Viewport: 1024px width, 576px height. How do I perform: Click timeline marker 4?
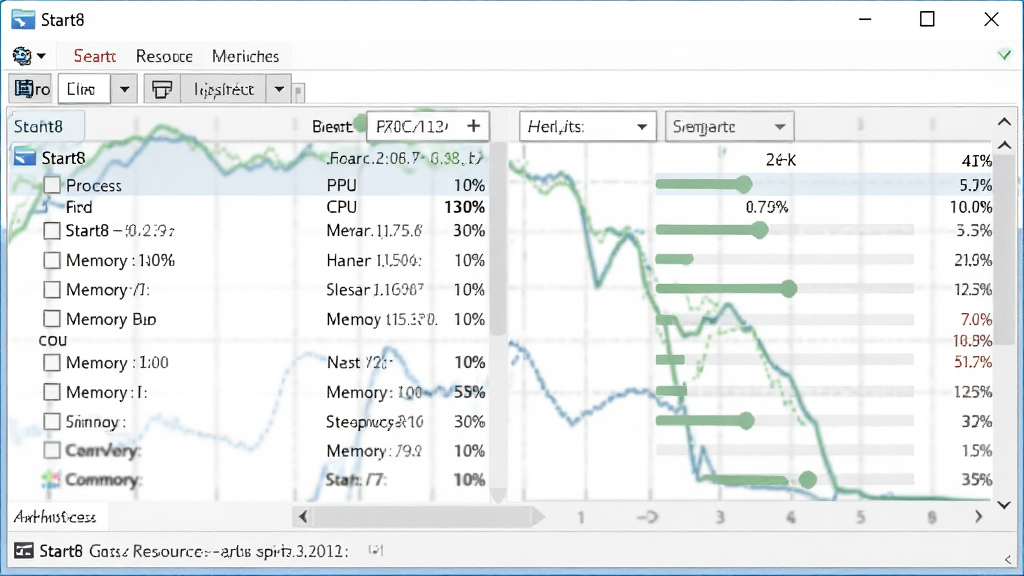[791, 517]
